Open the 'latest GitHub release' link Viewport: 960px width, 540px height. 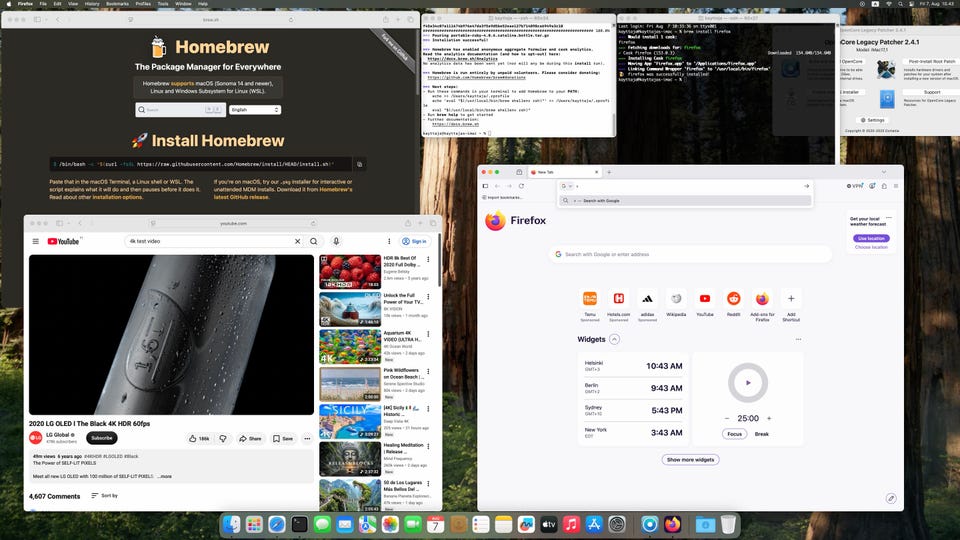point(241,197)
